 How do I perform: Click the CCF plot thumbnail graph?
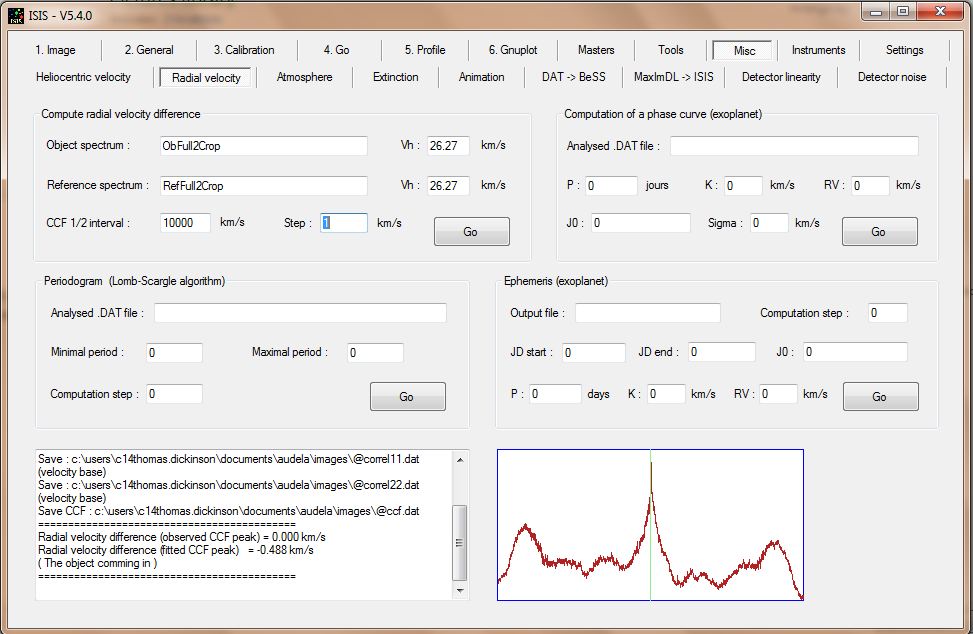[x=650, y=525]
